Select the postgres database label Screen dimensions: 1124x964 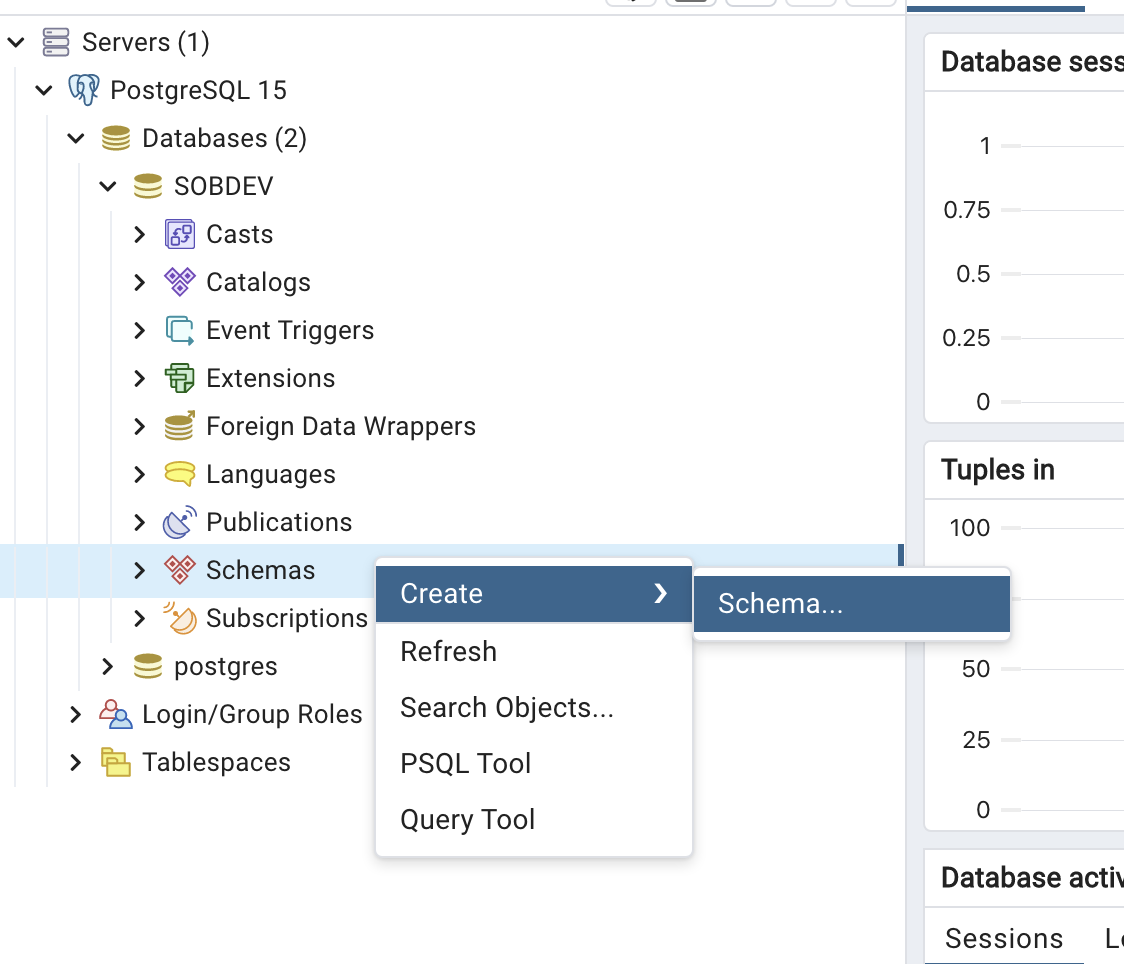226,667
